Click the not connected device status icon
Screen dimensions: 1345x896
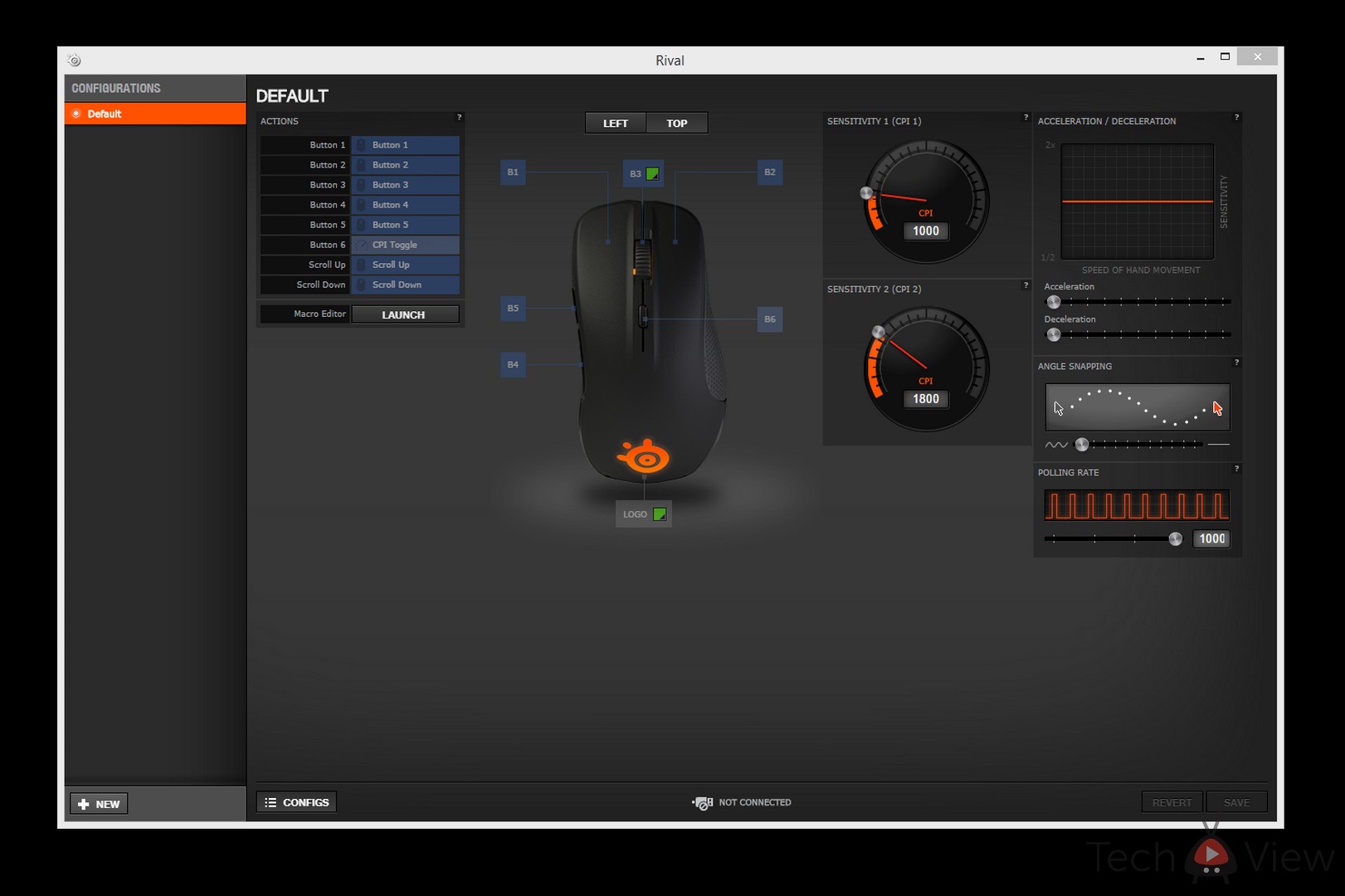[x=703, y=802]
